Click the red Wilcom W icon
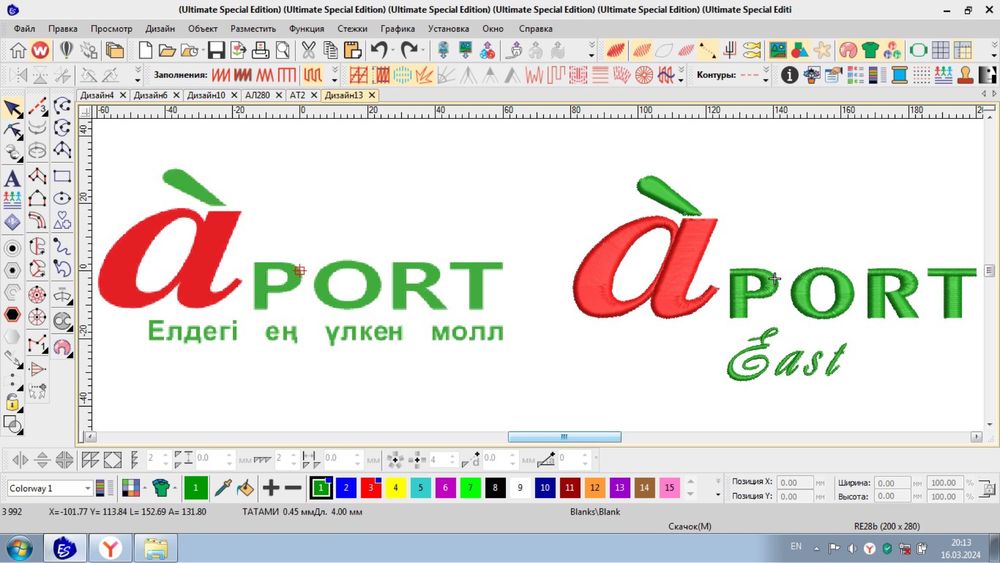Viewport: 1000px width, 563px height. coord(40,50)
